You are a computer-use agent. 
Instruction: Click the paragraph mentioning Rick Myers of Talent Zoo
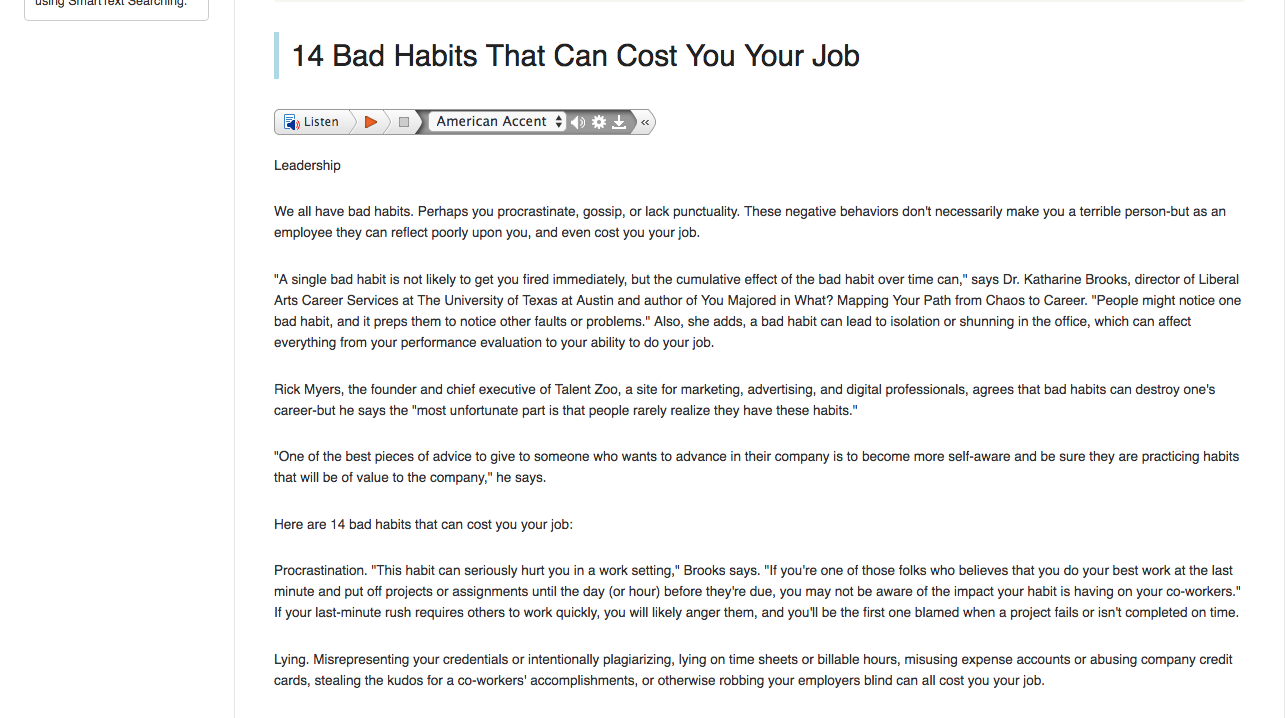[x=745, y=400]
